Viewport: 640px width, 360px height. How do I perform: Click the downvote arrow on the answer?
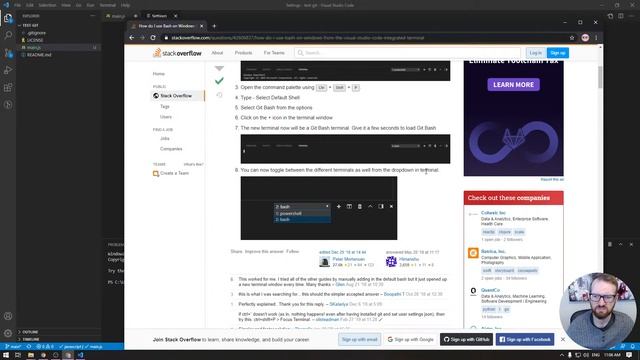pos(219,68)
